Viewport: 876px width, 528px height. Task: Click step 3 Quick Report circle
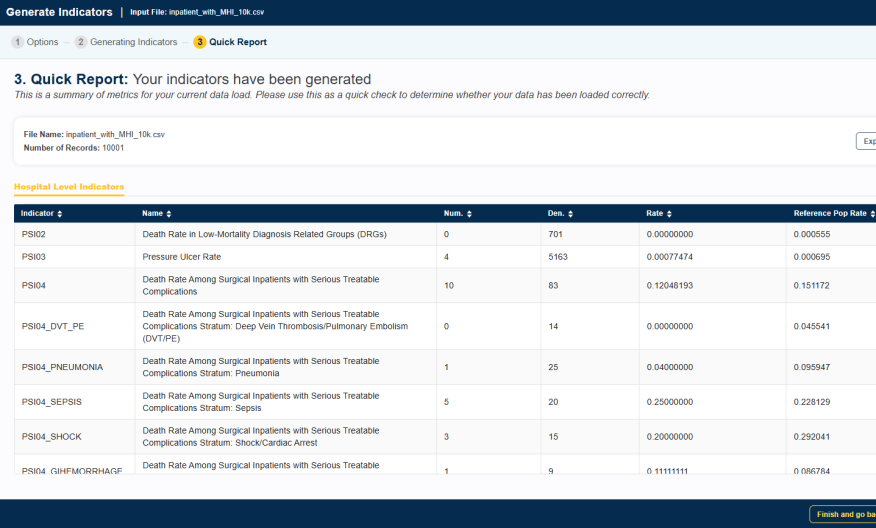click(200, 42)
